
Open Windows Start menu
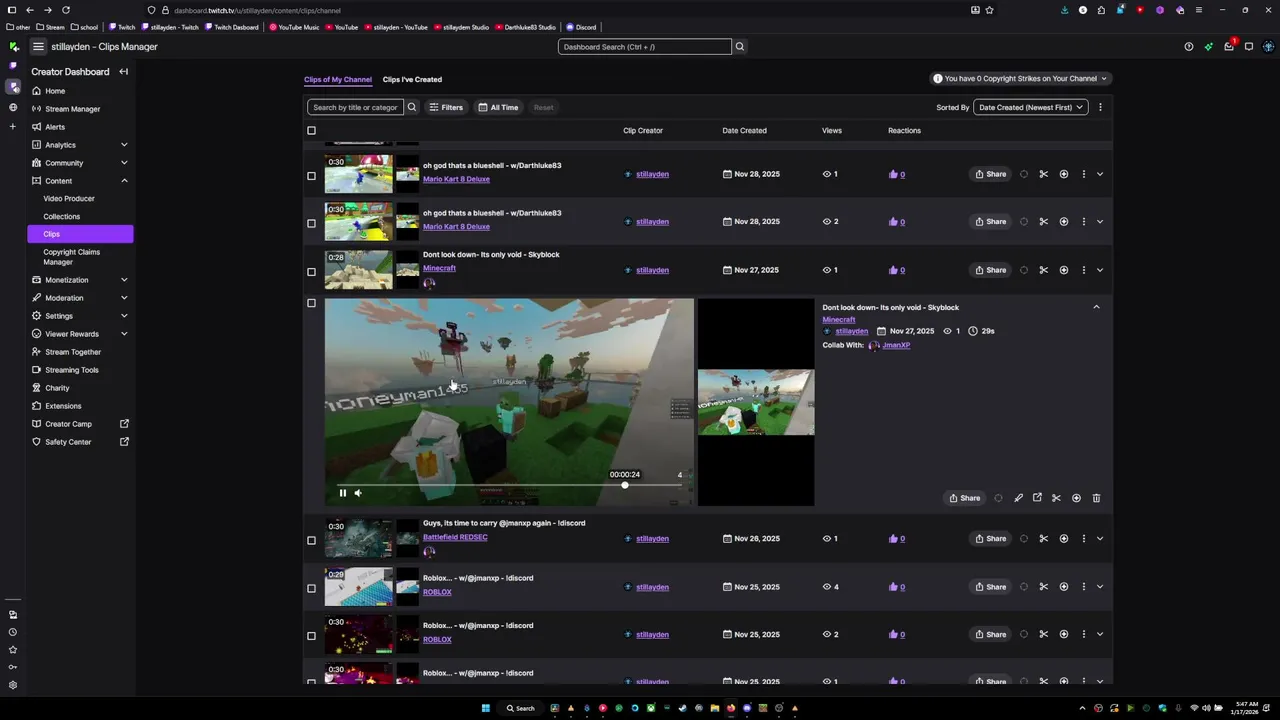(x=486, y=708)
